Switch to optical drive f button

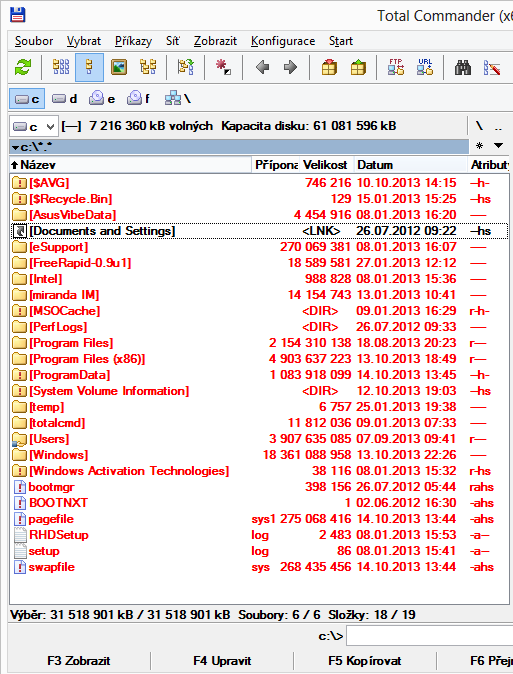[x=138, y=99]
